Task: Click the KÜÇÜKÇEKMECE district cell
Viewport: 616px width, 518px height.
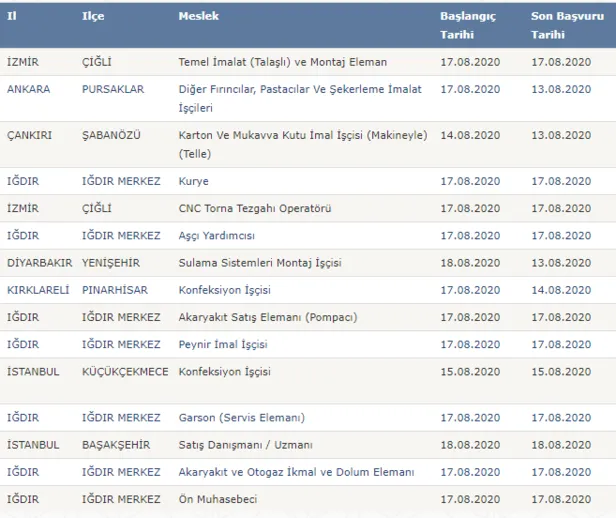Action: [125, 370]
